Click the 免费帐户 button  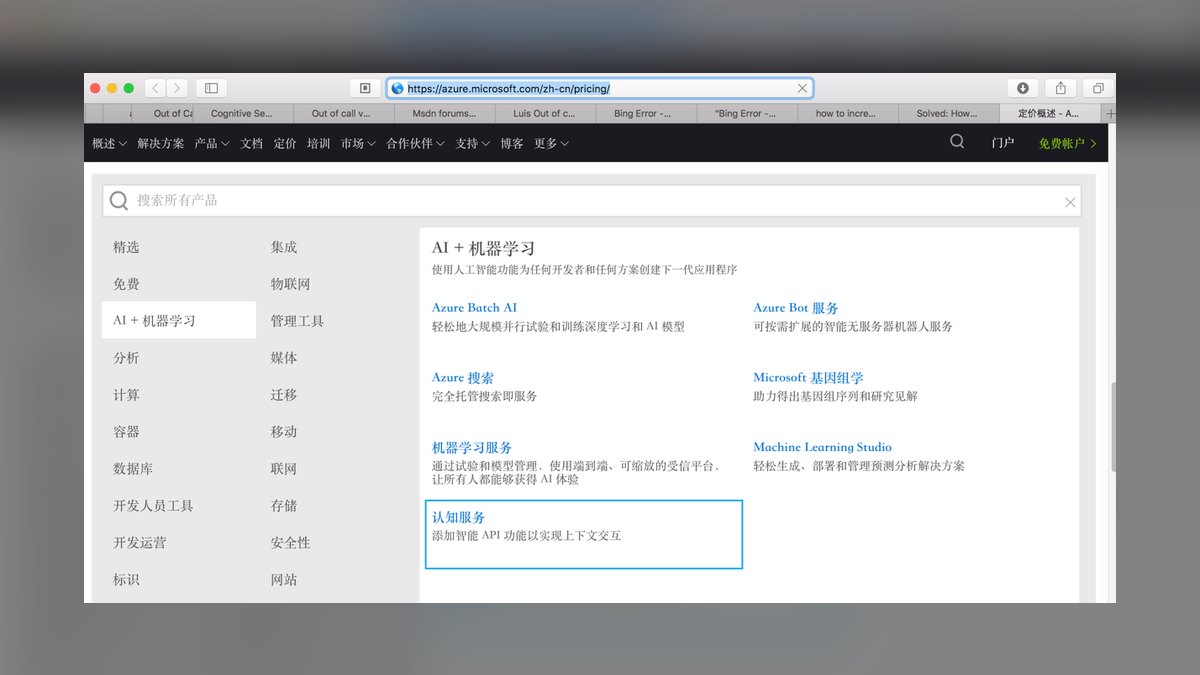[1067, 143]
